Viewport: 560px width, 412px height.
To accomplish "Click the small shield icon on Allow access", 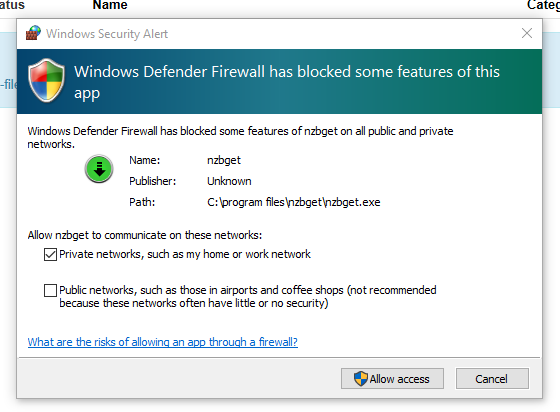I will (360, 378).
